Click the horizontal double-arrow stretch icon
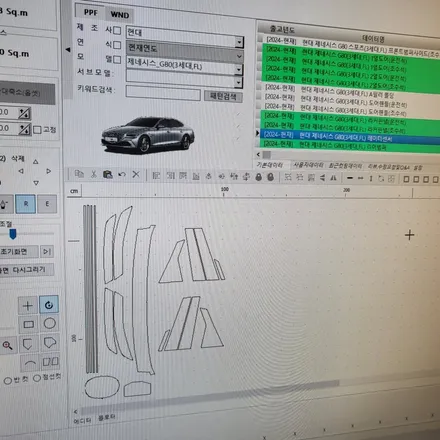 [x=360, y=178]
